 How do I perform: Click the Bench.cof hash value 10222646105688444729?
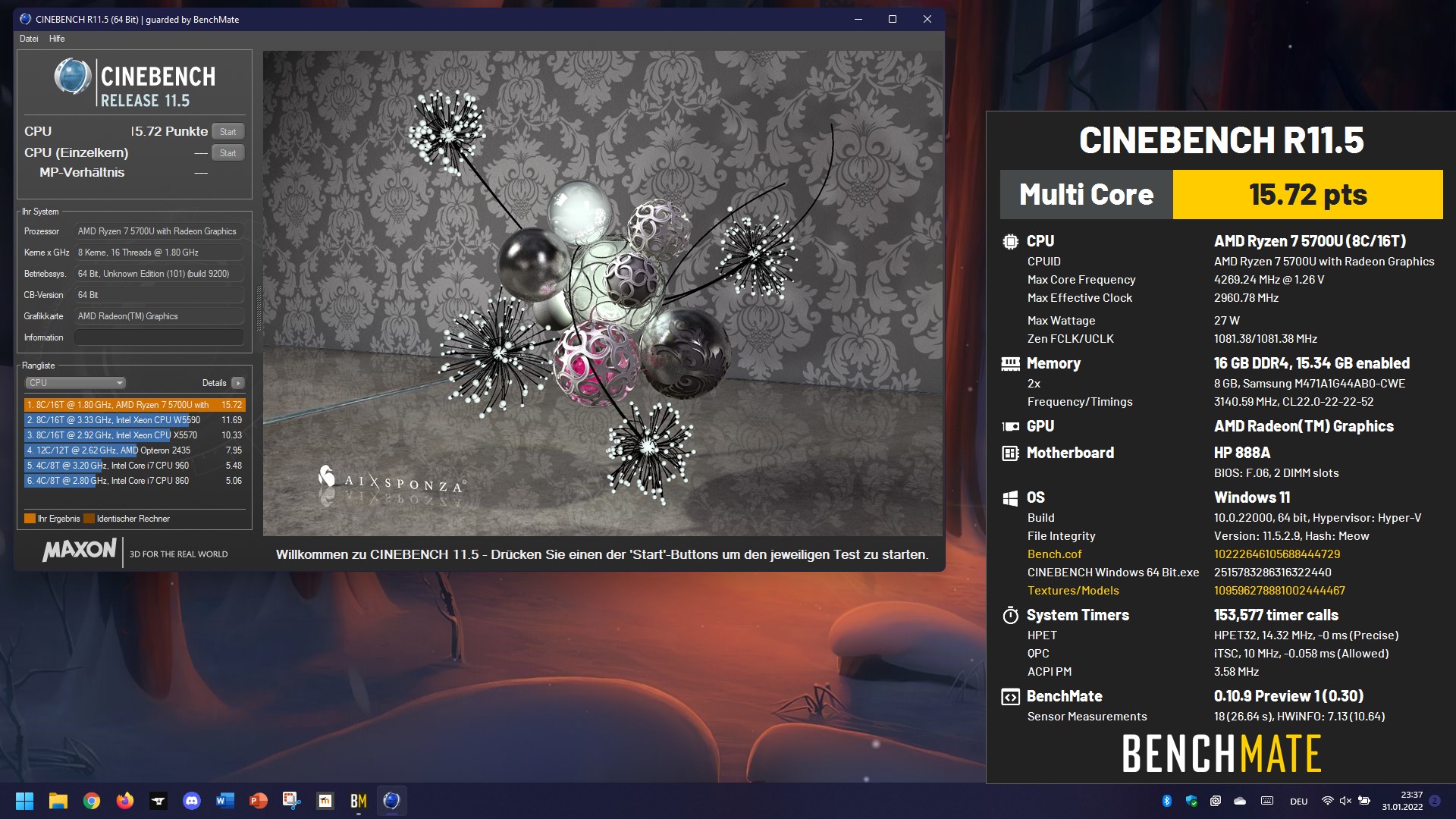coord(1277,554)
